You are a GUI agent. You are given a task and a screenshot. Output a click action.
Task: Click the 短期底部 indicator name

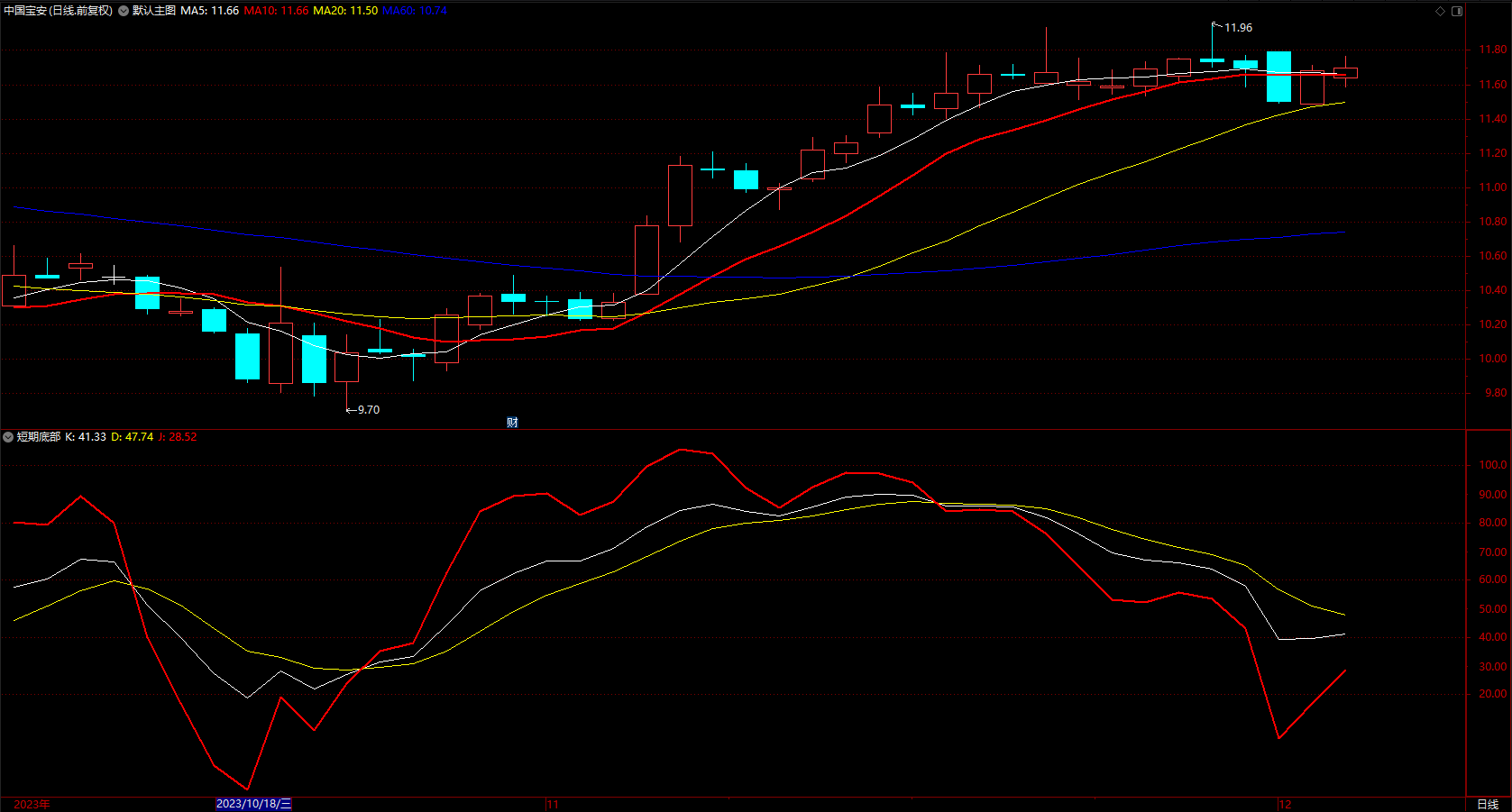(39, 437)
